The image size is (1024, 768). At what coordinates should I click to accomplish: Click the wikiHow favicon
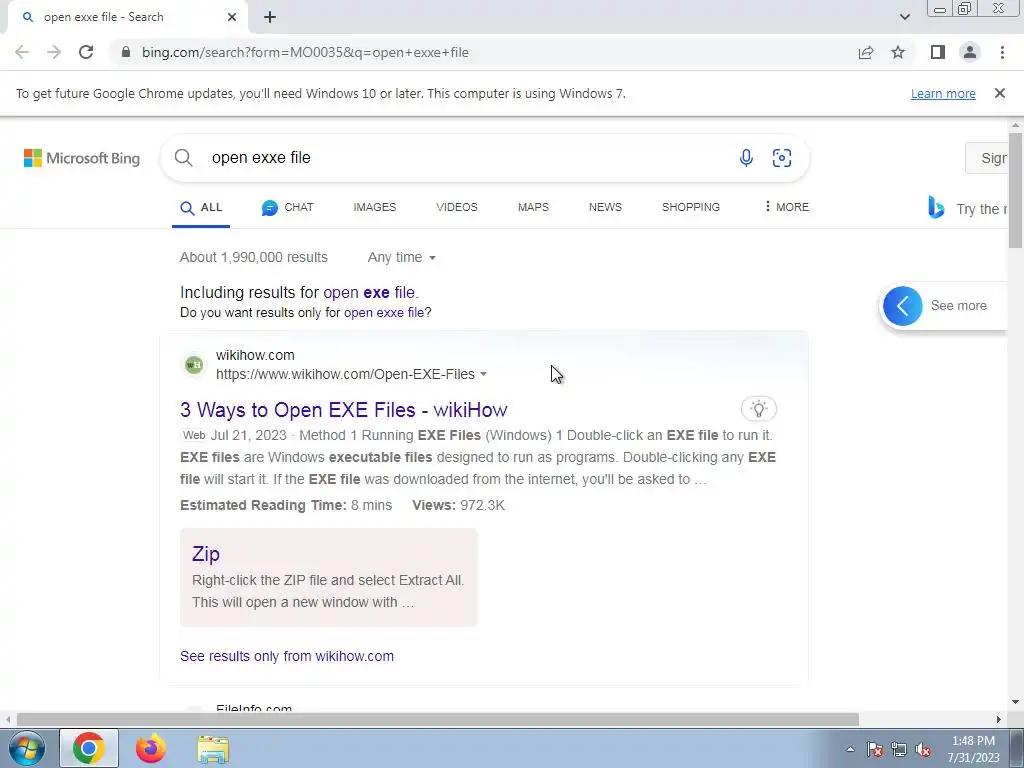click(194, 364)
